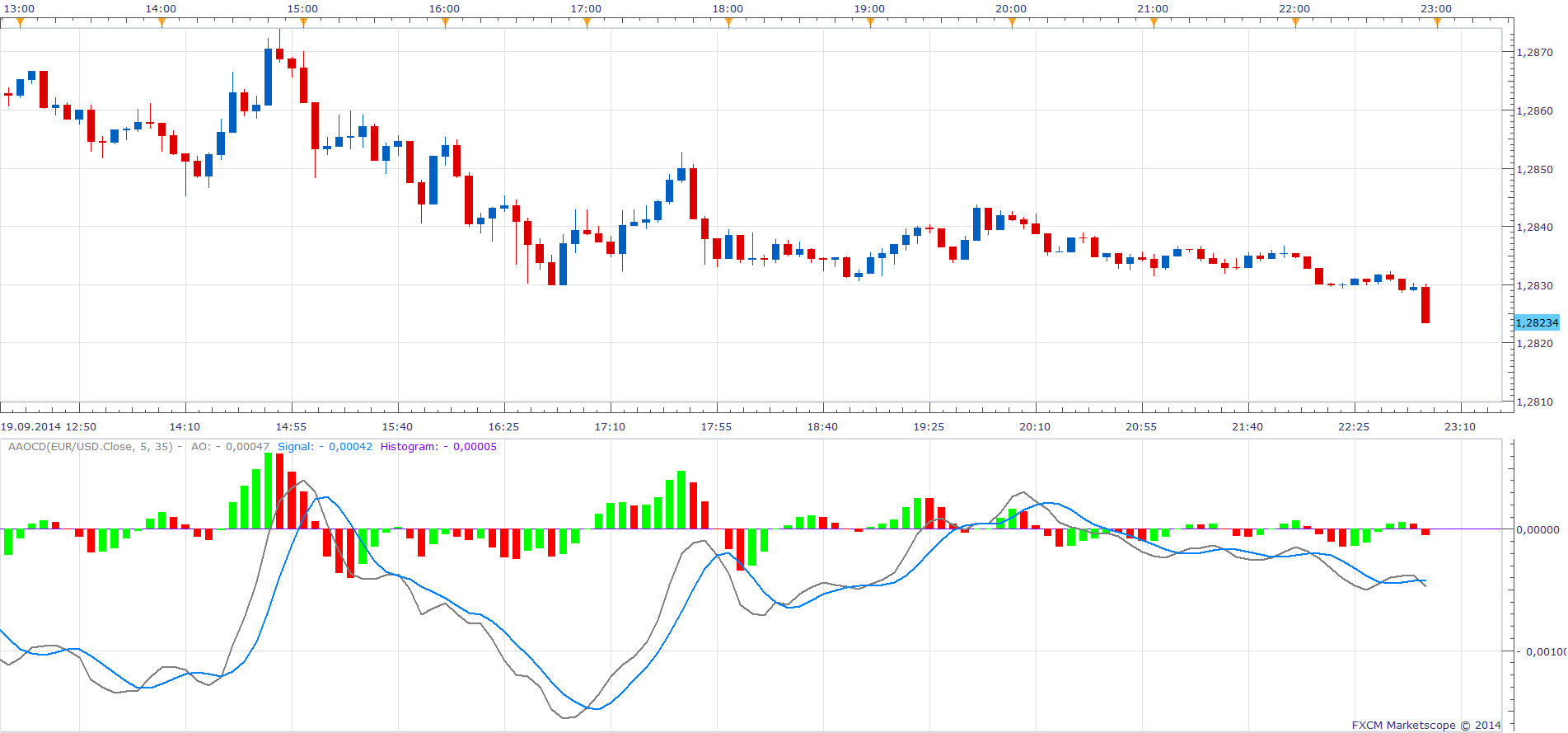Viewport: 1568px width, 733px height.
Task: Click the 14:10 time axis label
Action: coord(185,427)
